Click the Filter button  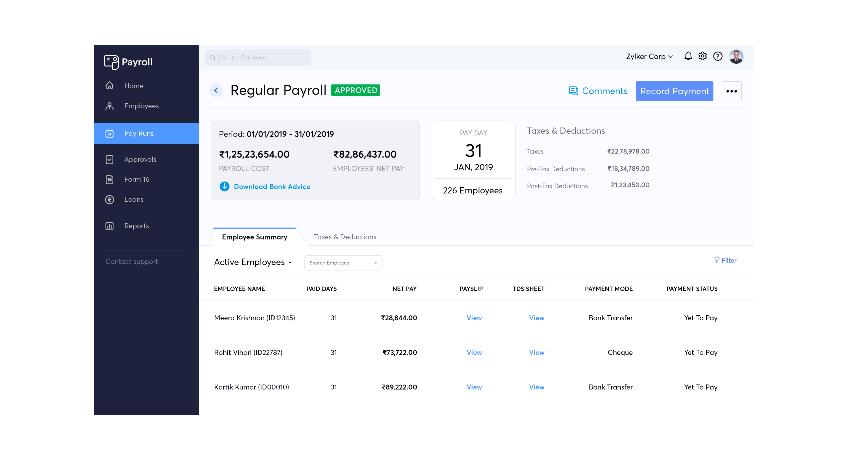click(x=725, y=260)
